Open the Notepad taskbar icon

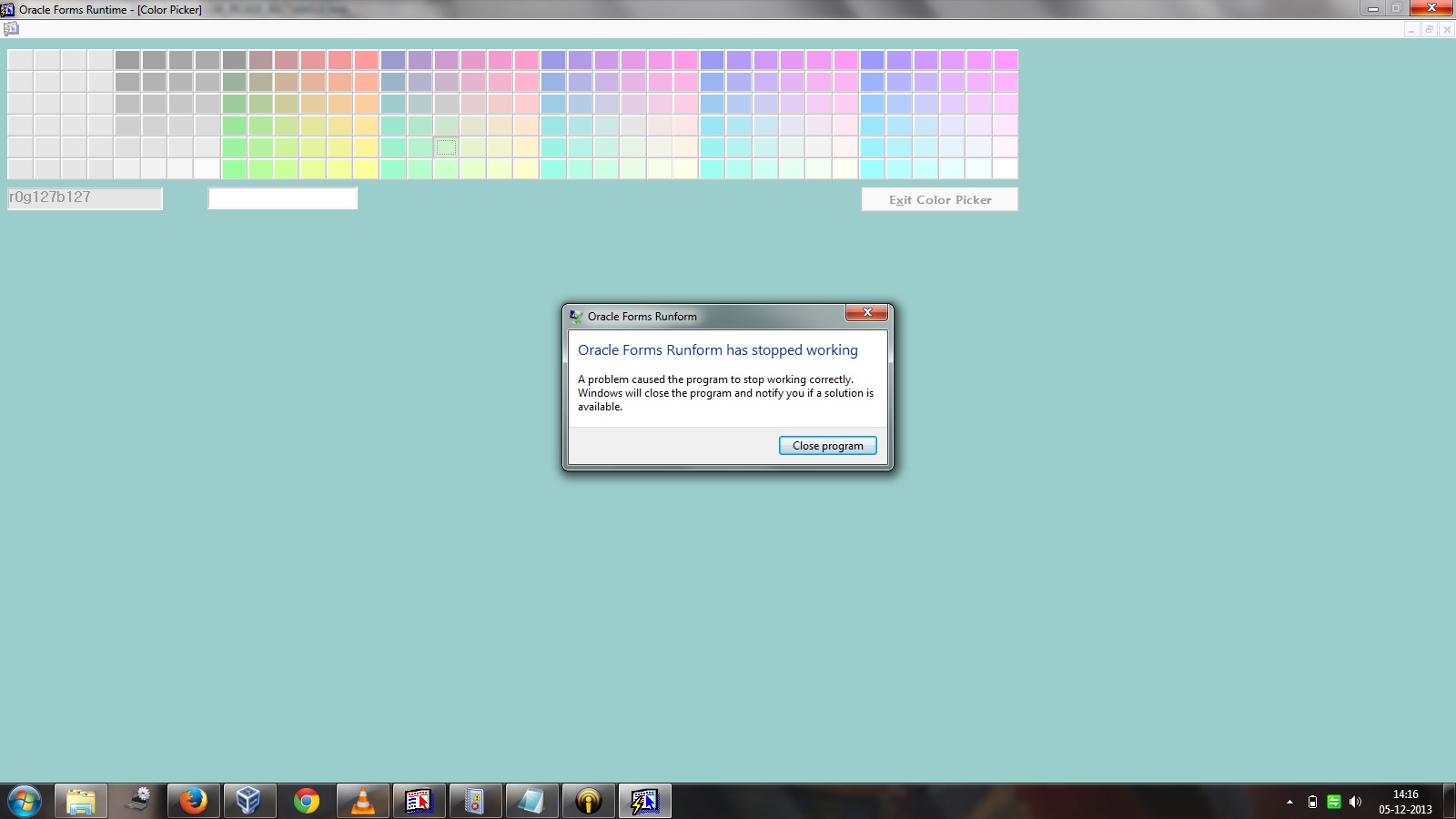531,802
